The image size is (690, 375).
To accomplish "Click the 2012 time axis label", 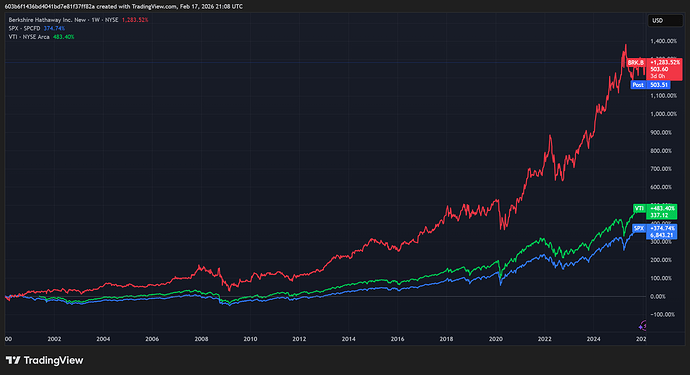I will tap(299, 339).
